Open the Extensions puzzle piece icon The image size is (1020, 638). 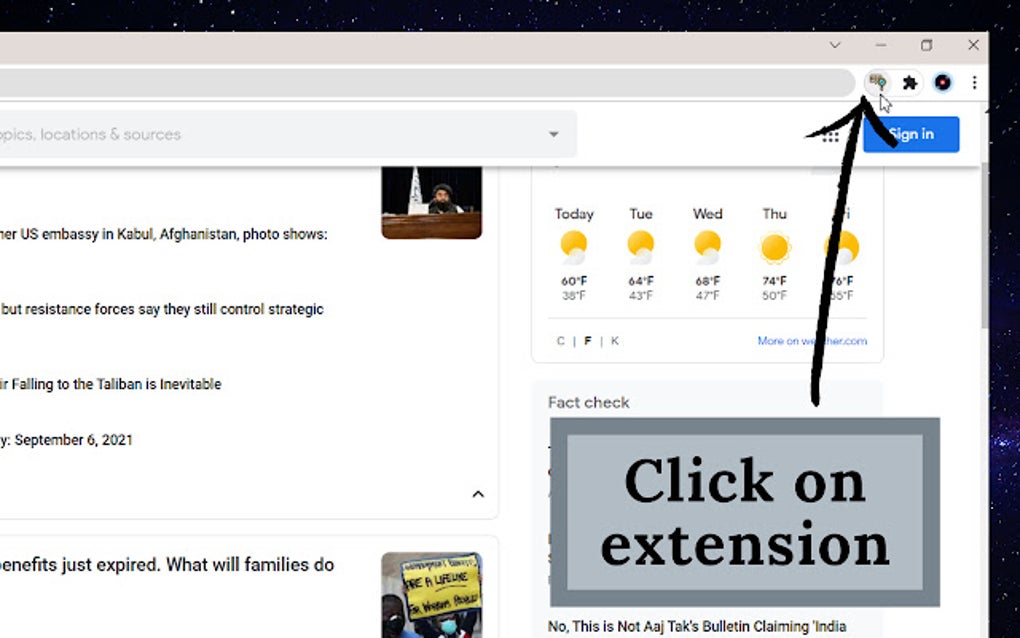pos(910,83)
